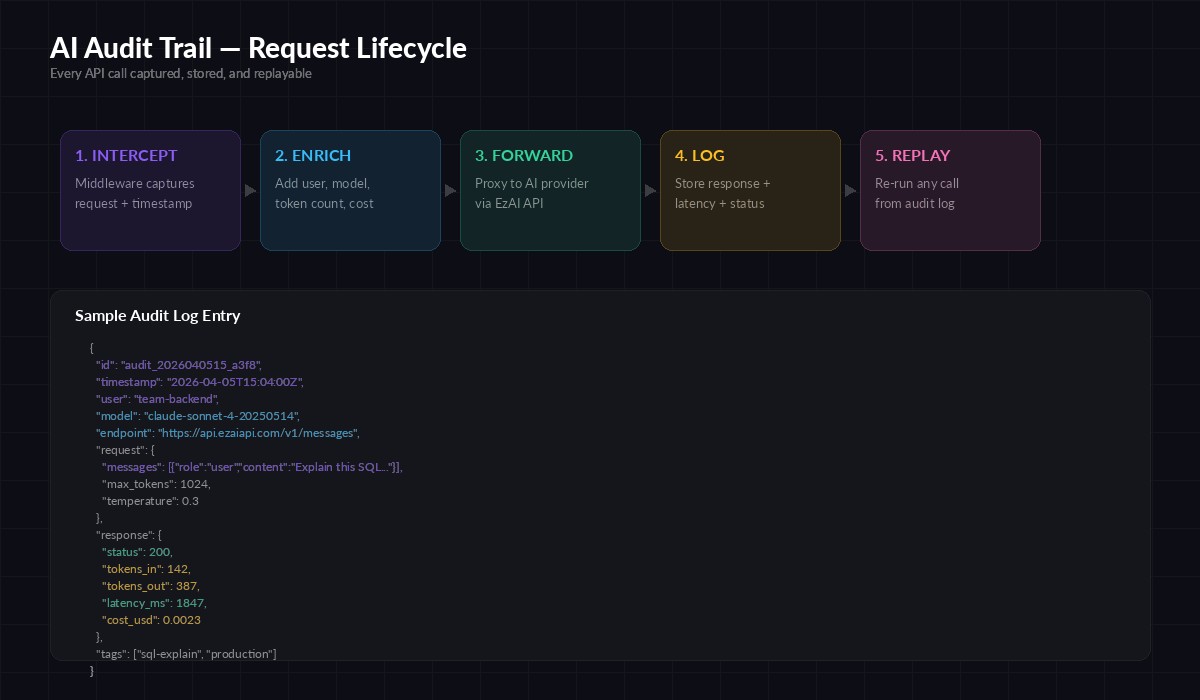The width and height of the screenshot is (1200, 700).
Task: Click the "Sample Audit Log Entry" panel header
Action: pyautogui.click(x=157, y=315)
